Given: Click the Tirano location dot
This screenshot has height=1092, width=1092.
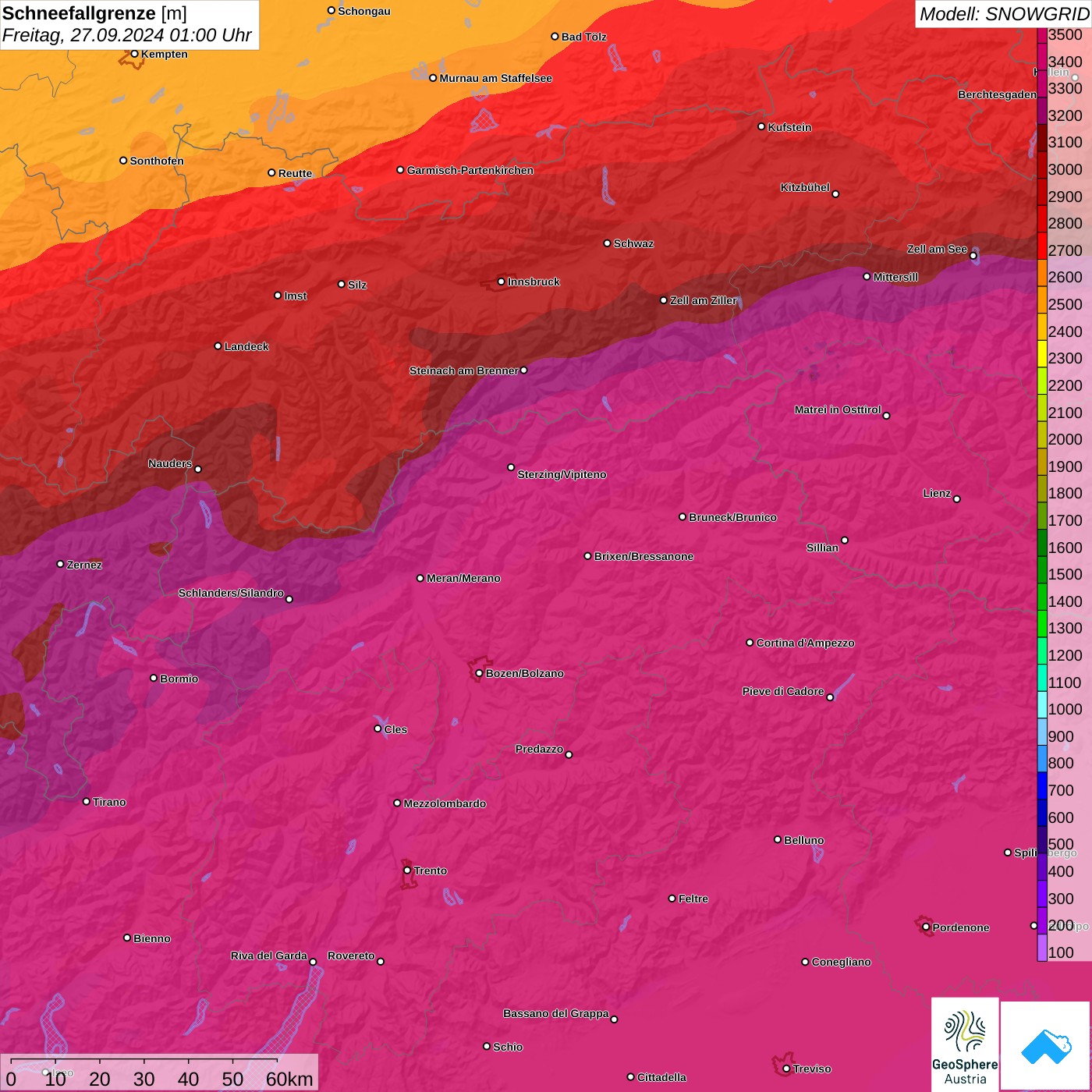Looking at the screenshot, I should [x=87, y=801].
